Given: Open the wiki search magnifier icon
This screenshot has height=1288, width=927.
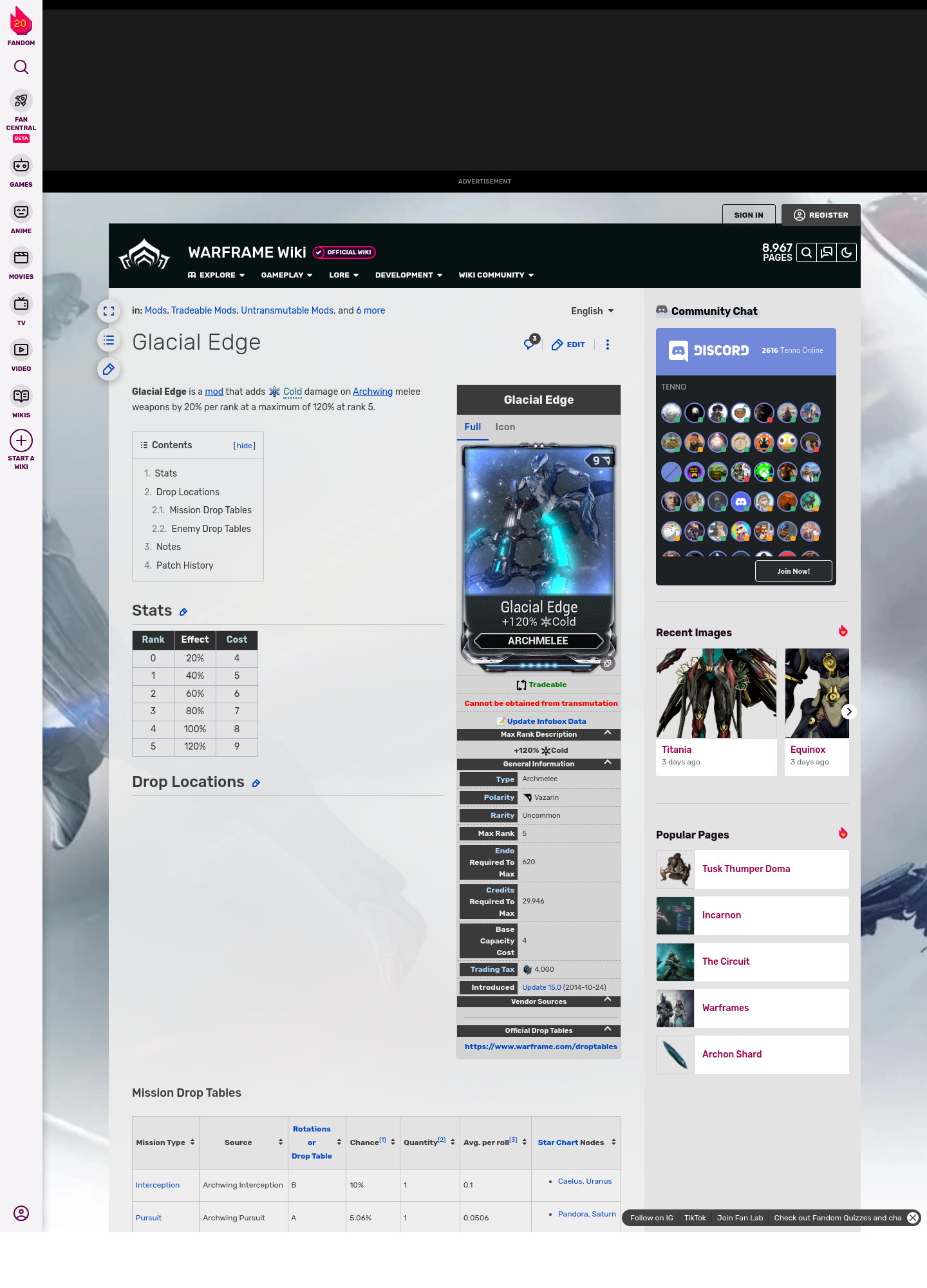Looking at the screenshot, I should point(806,252).
